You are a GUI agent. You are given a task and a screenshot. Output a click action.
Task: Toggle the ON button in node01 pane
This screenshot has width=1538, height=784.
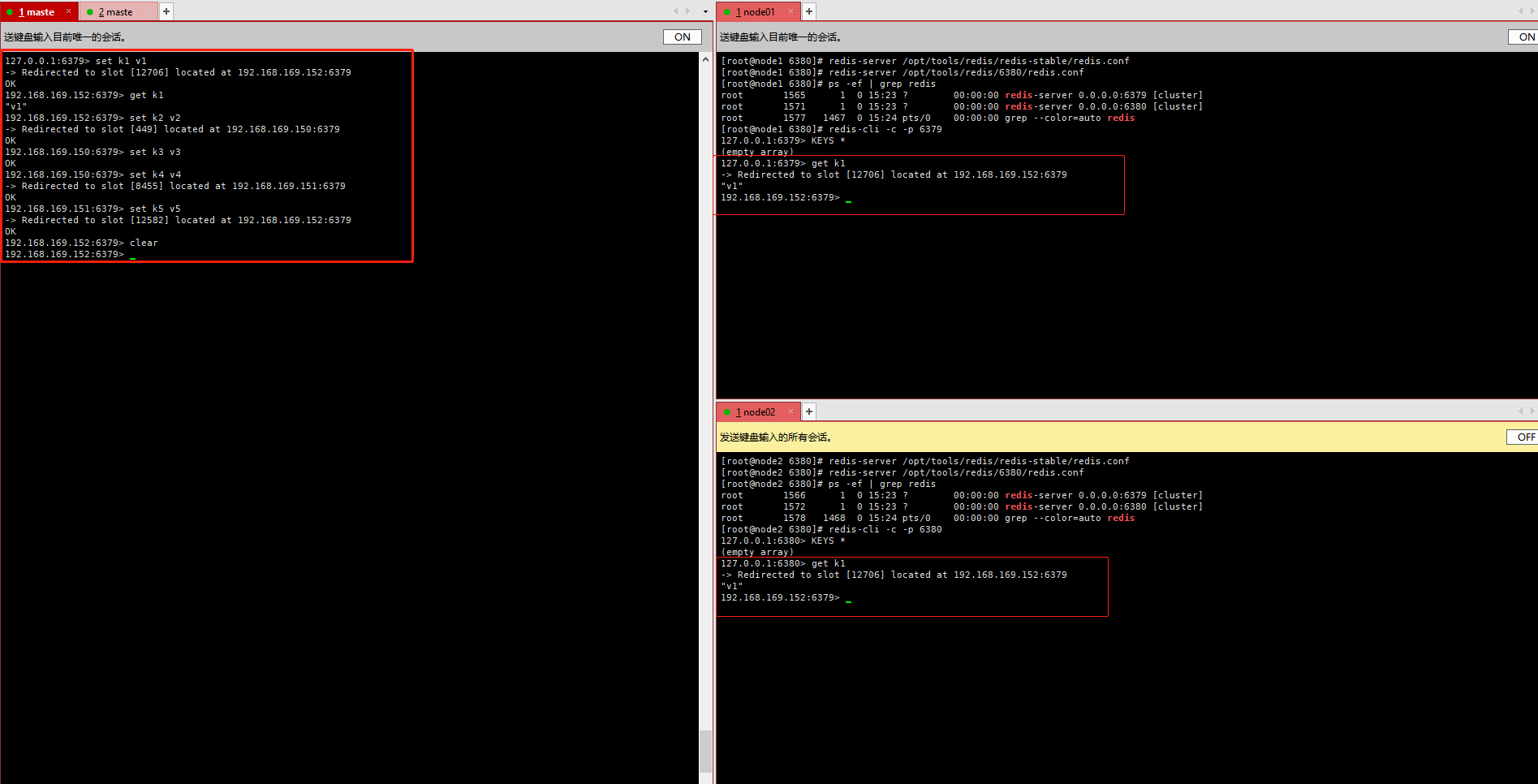[1523, 37]
